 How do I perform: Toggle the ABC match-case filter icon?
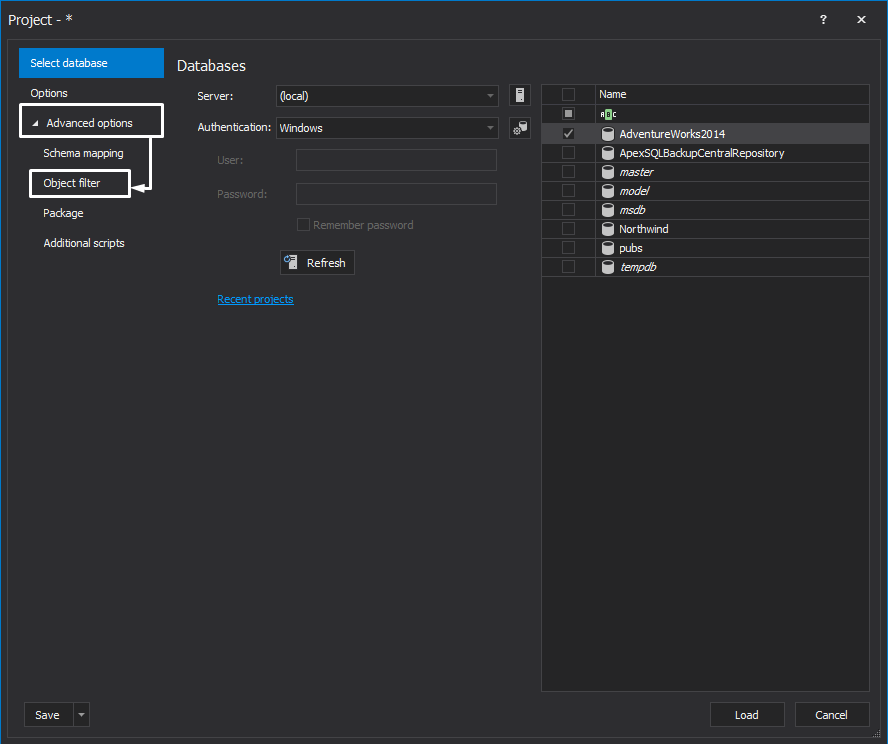(608, 113)
